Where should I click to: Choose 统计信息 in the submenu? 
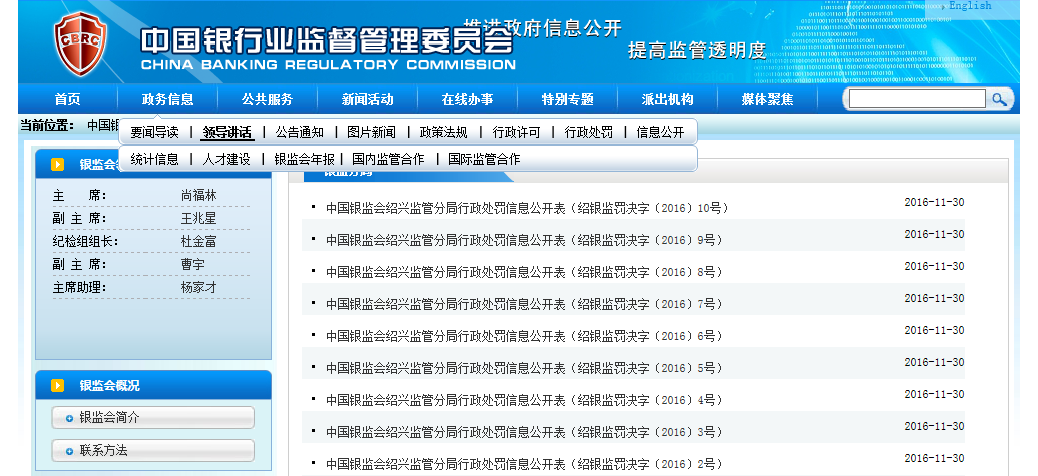[x=155, y=159]
